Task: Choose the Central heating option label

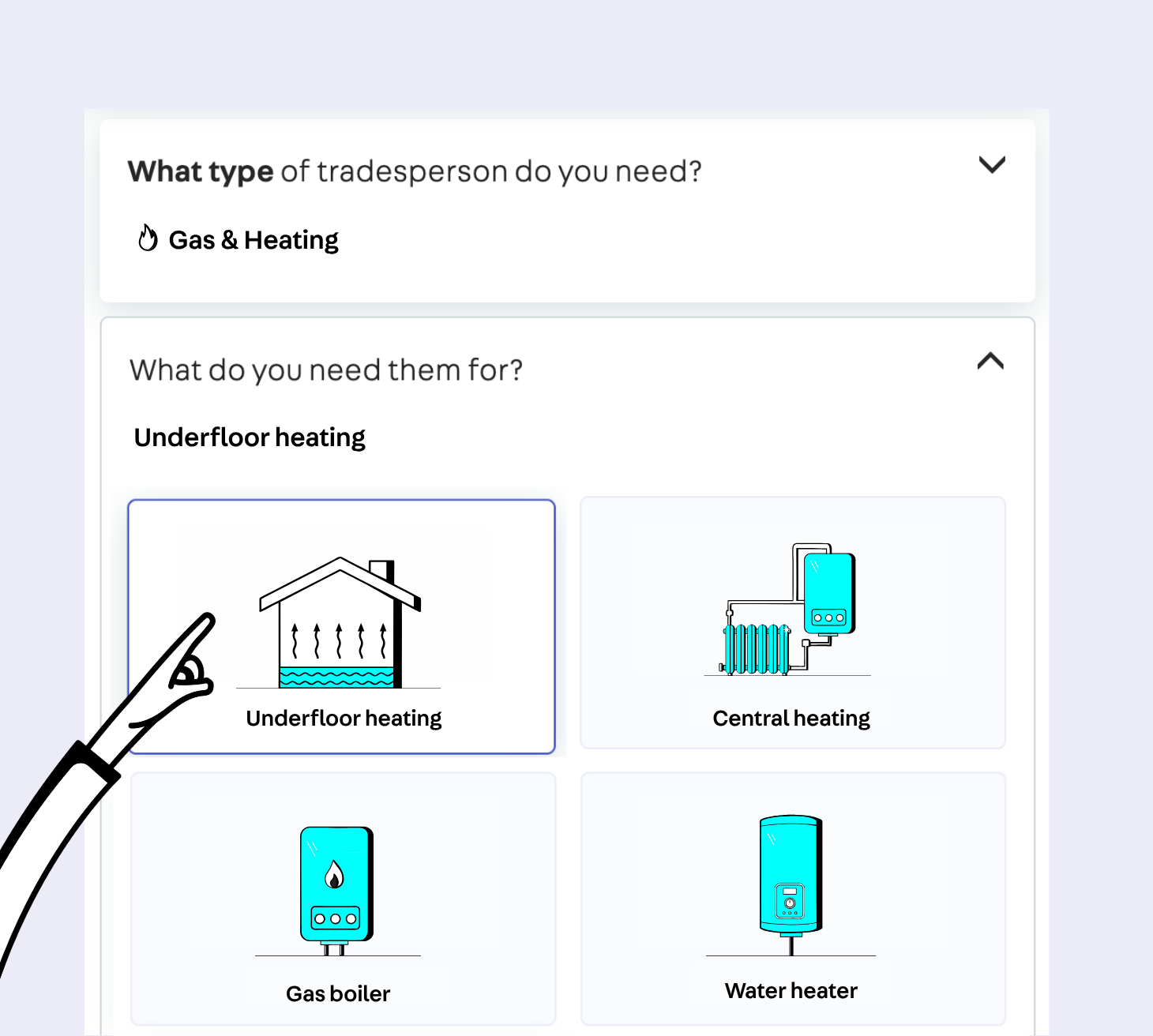Action: [791, 719]
